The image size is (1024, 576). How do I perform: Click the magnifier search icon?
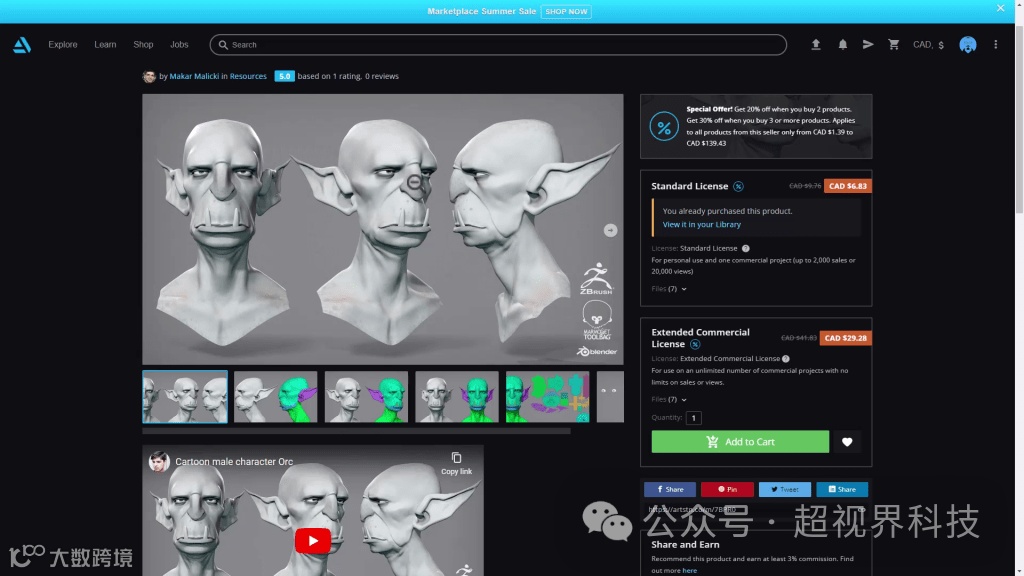223,44
